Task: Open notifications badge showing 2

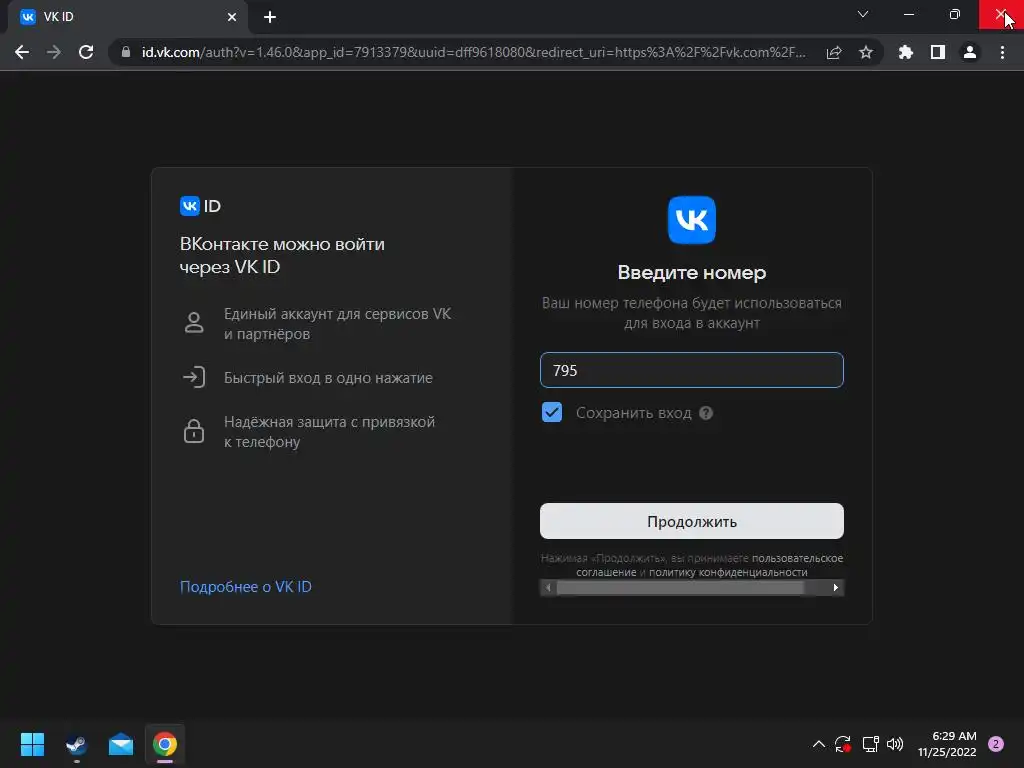Action: point(996,744)
